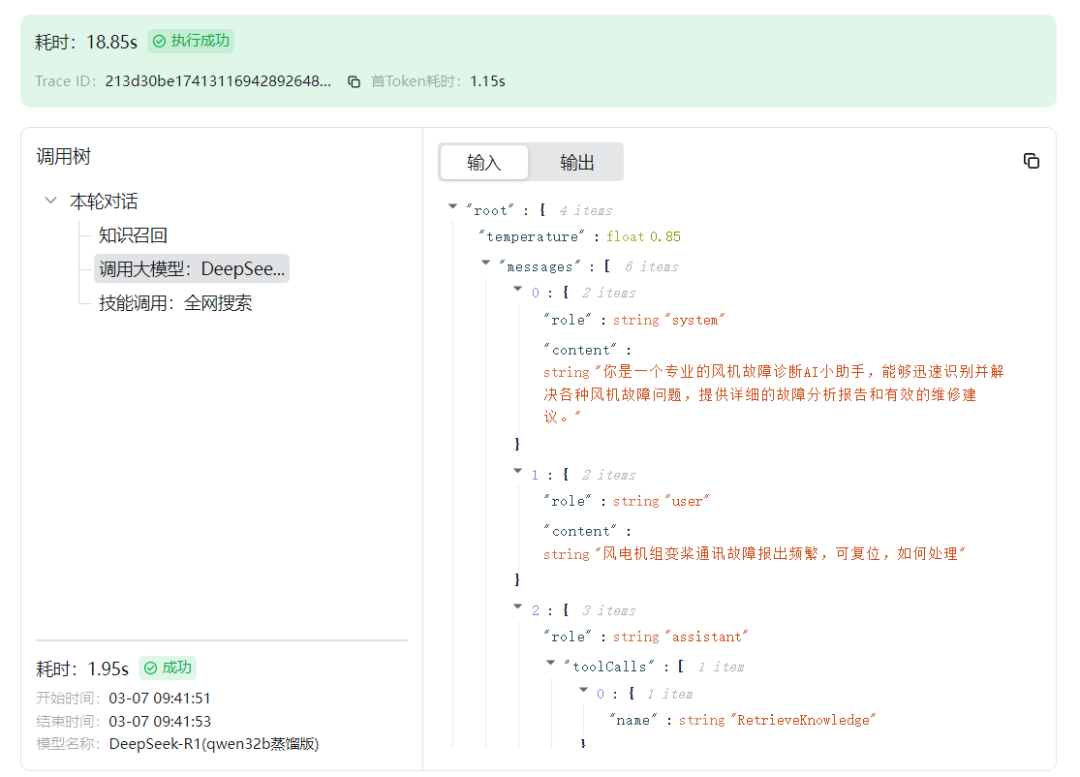
Task: Collapse the 本轮对话 tree node
Action: tap(50, 201)
